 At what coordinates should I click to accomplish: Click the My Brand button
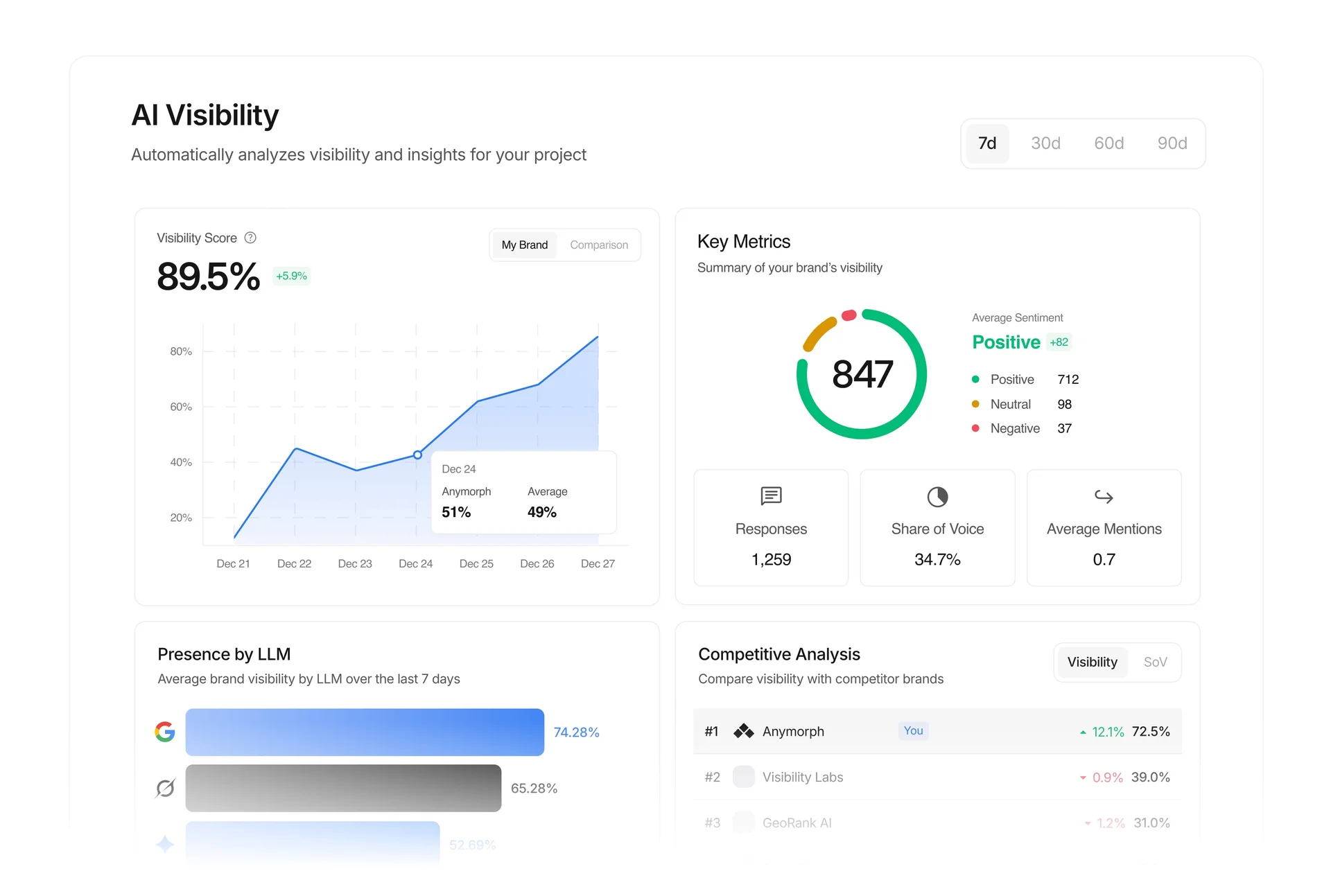pyautogui.click(x=524, y=245)
